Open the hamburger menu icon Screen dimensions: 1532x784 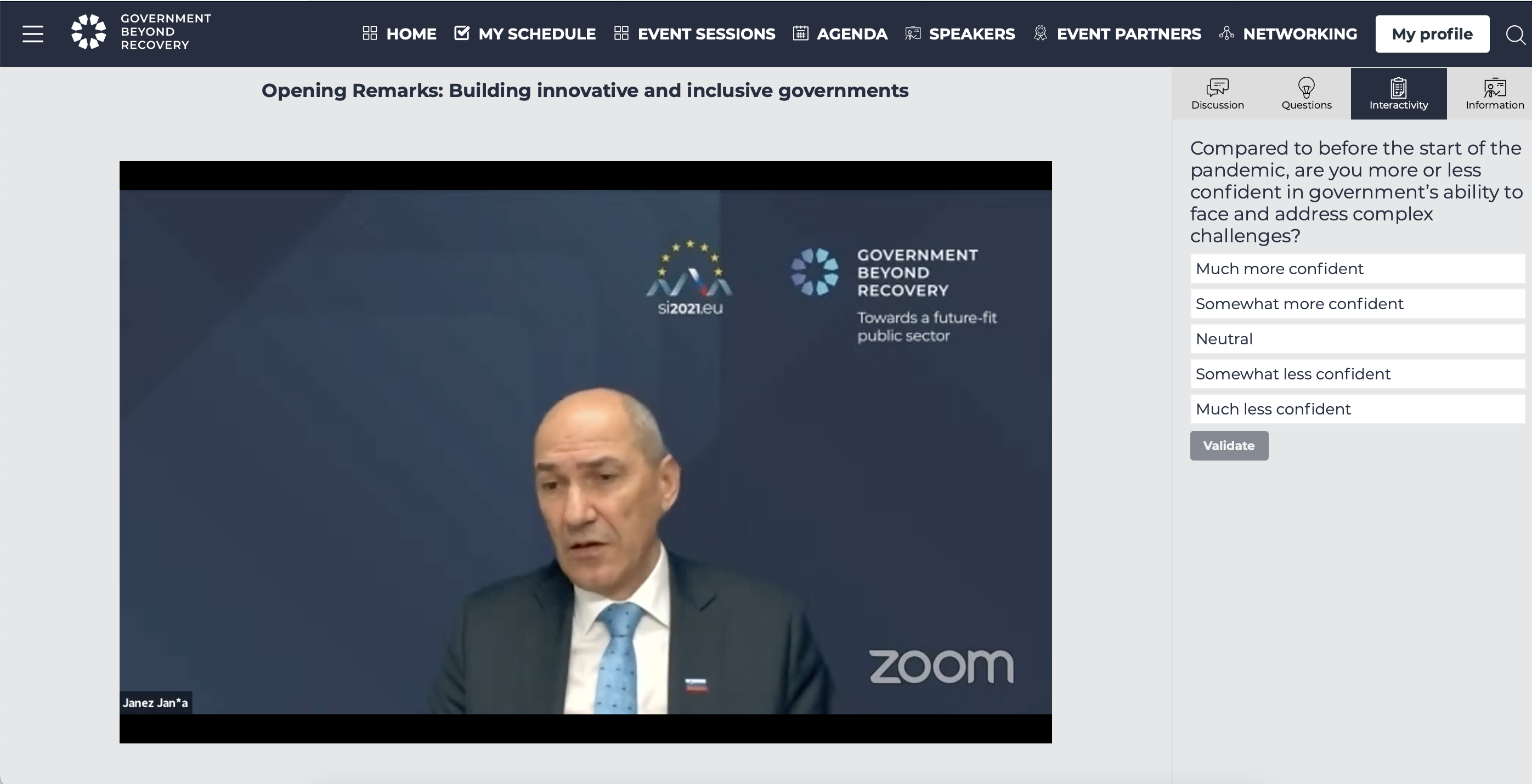[33, 34]
